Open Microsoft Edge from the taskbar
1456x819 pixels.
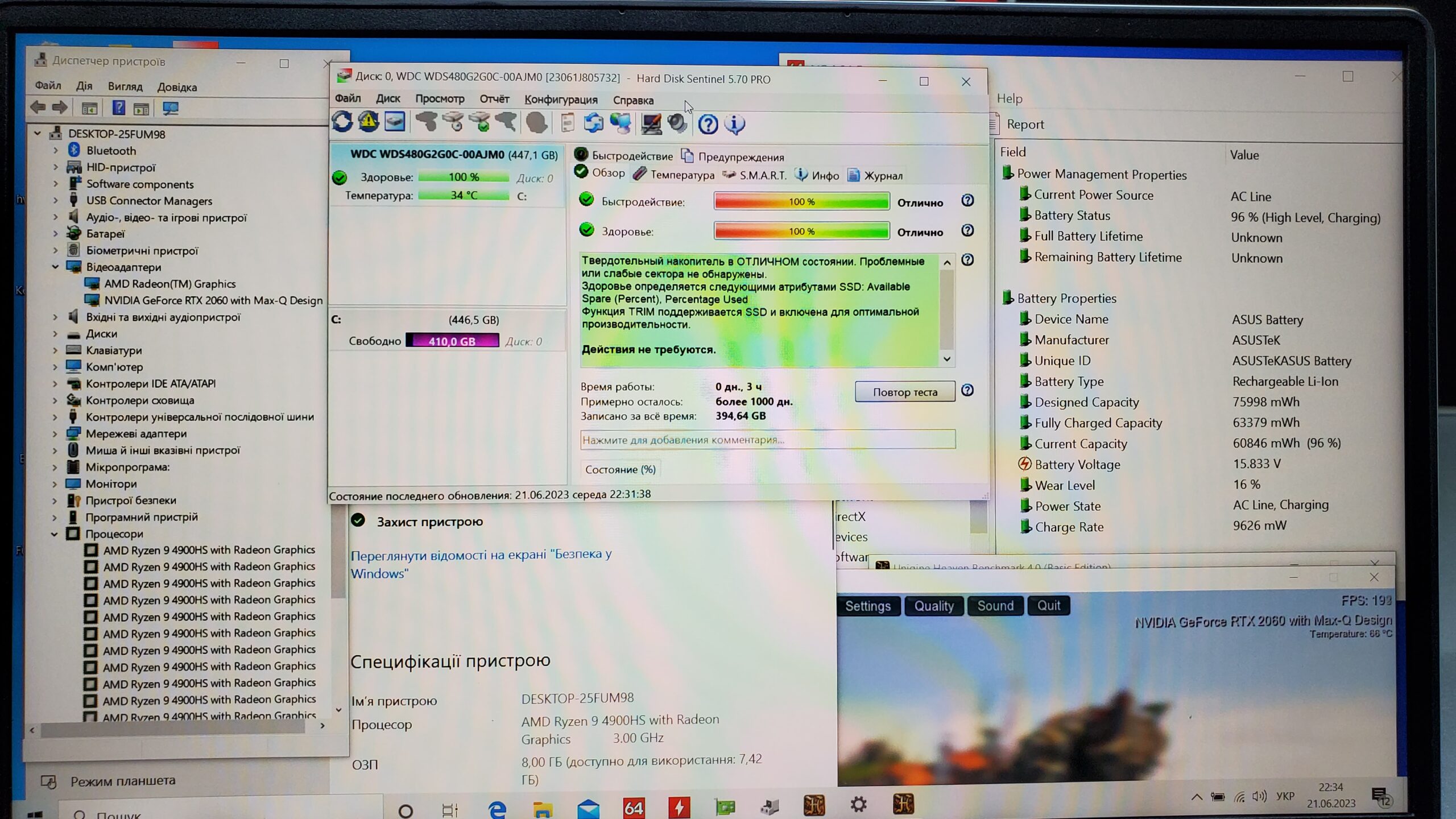497,809
